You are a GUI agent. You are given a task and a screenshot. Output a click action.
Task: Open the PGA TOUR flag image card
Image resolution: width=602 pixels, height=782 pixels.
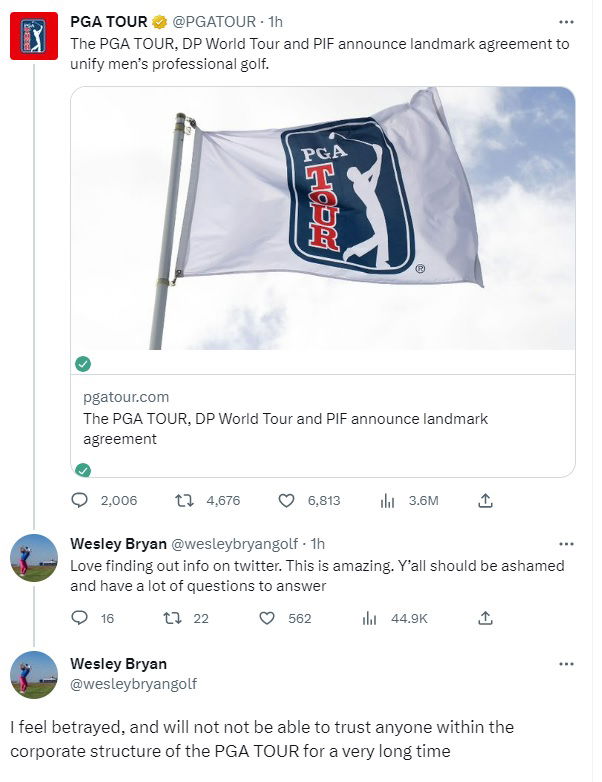(323, 218)
